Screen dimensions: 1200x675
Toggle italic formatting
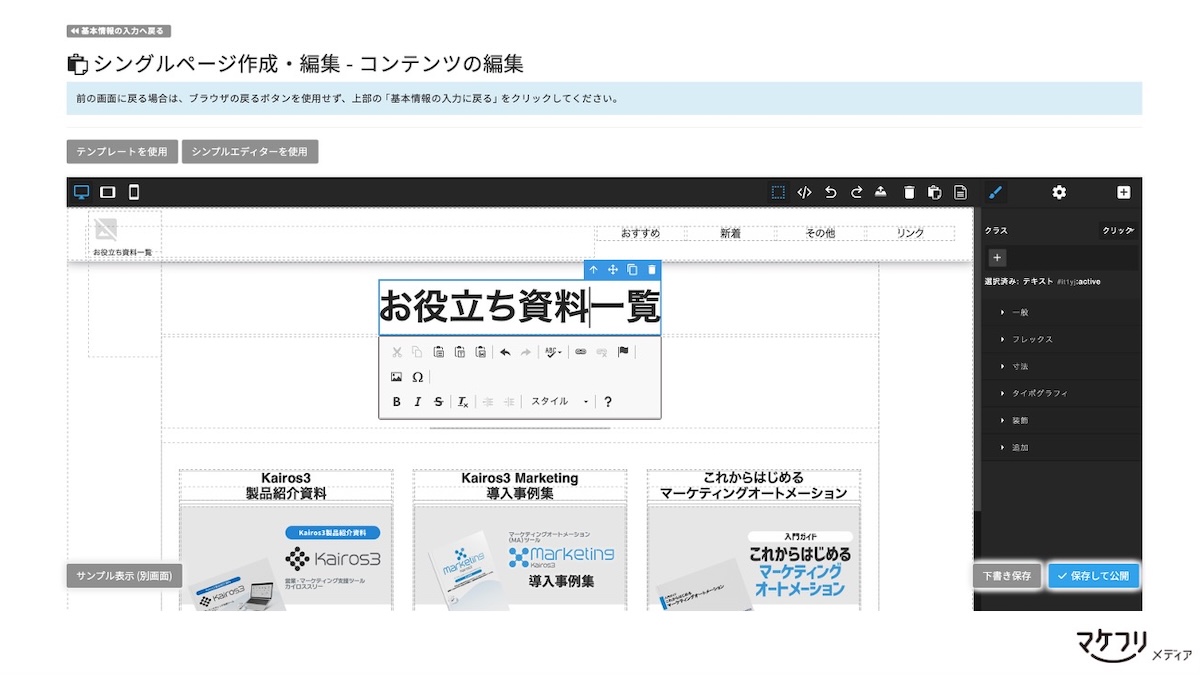pyautogui.click(x=417, y=401)
